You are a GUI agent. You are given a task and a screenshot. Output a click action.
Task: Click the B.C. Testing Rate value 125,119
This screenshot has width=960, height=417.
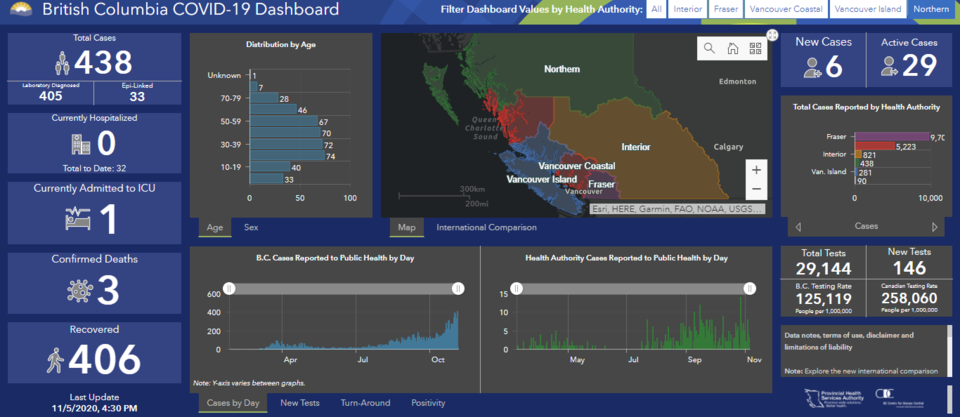822,299
